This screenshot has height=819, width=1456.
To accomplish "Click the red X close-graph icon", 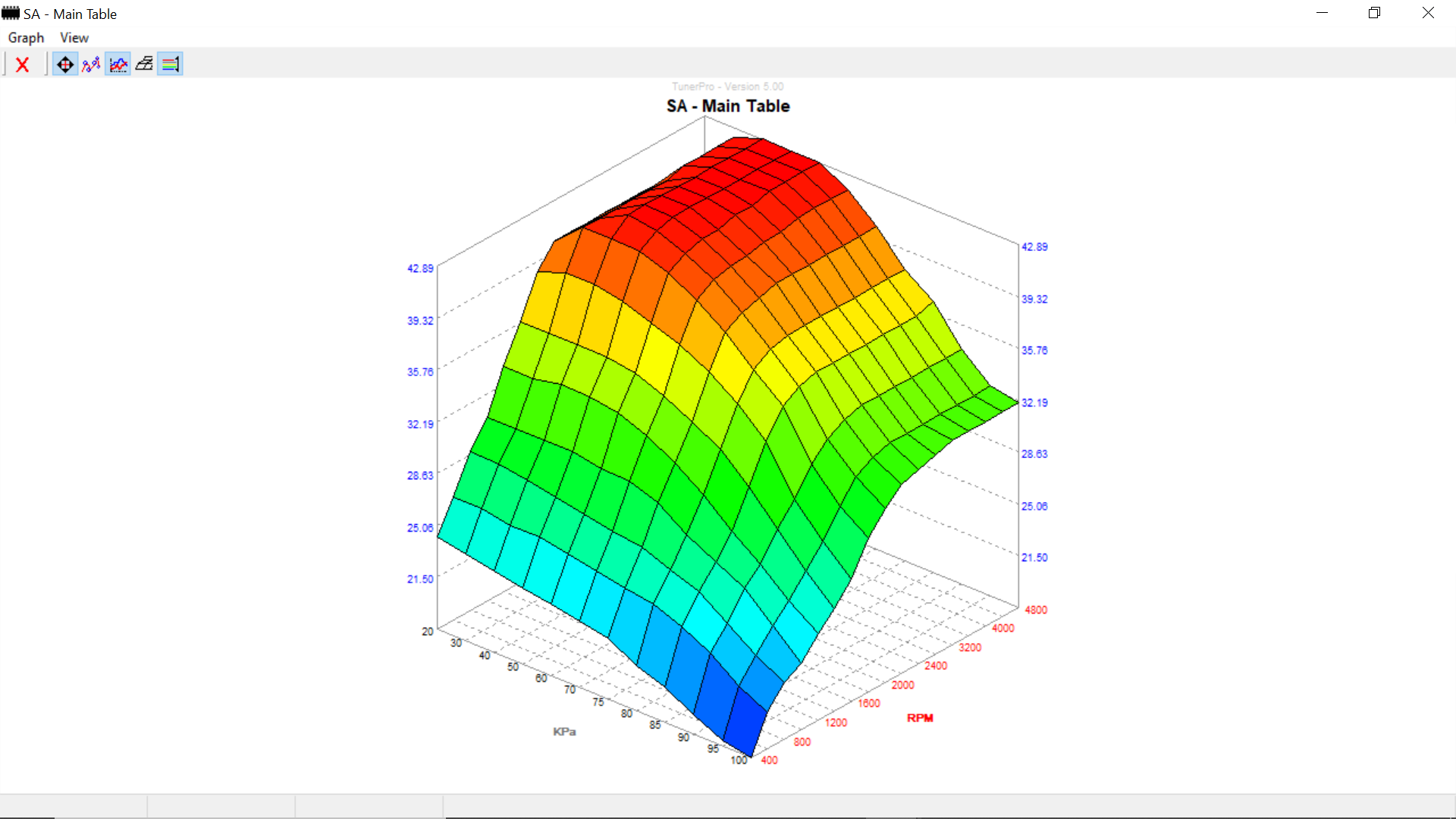I will click(x=23, y=64).
